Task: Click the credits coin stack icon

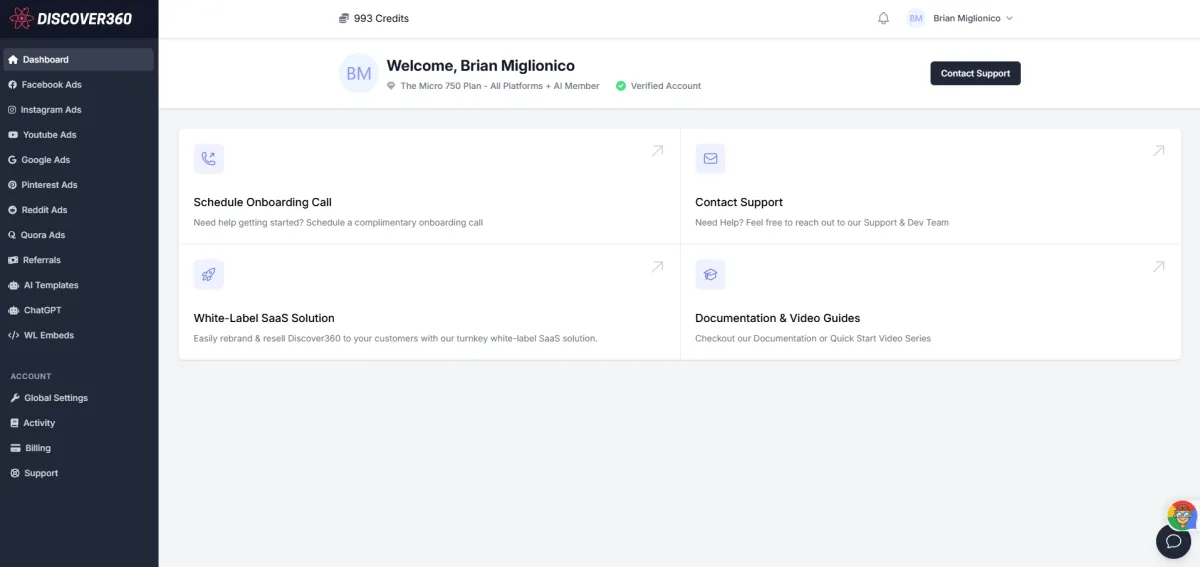Action: tap(344, 18)
